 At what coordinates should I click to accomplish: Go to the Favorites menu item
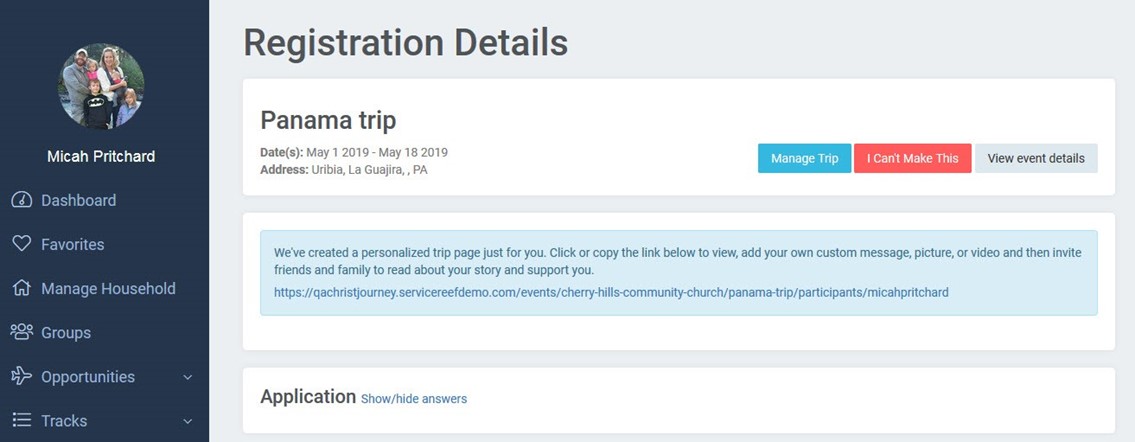pos(72,244)
